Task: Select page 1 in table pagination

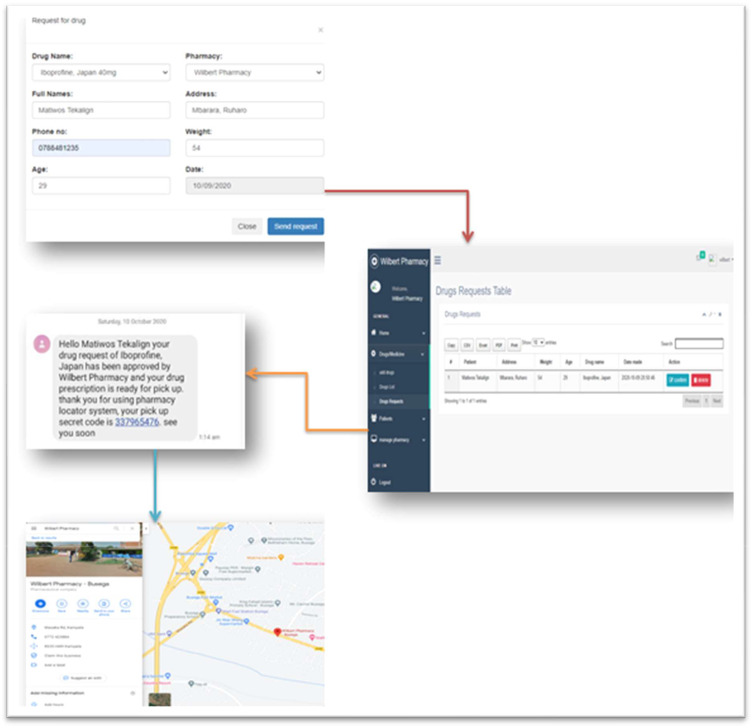Action: point(706,401)
